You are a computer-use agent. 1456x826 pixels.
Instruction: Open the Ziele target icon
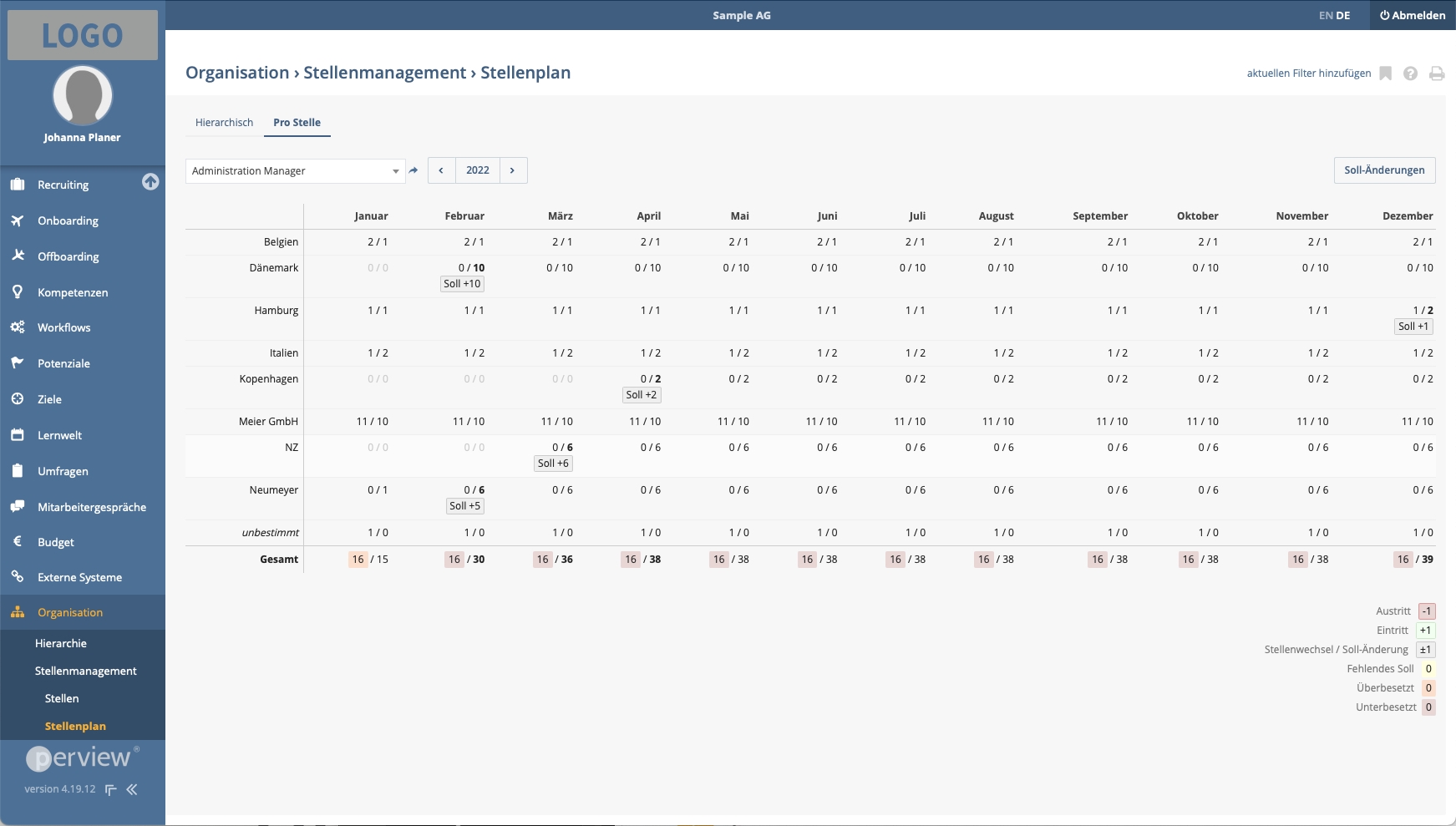[18, 399]
